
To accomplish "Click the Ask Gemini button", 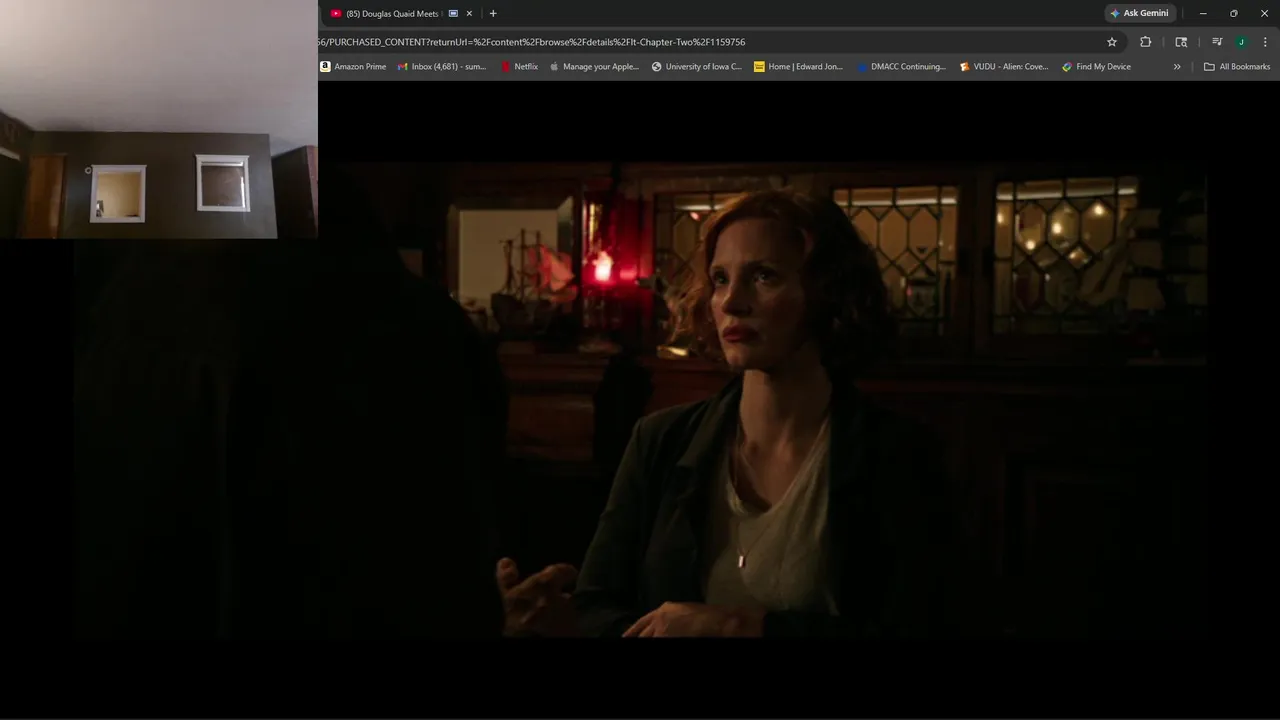I will click(x=1139, y=14).
